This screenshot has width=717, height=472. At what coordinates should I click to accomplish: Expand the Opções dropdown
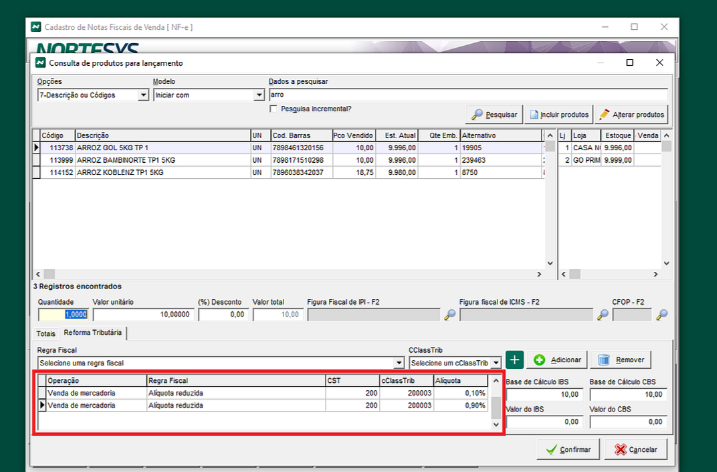pos(143,95)
